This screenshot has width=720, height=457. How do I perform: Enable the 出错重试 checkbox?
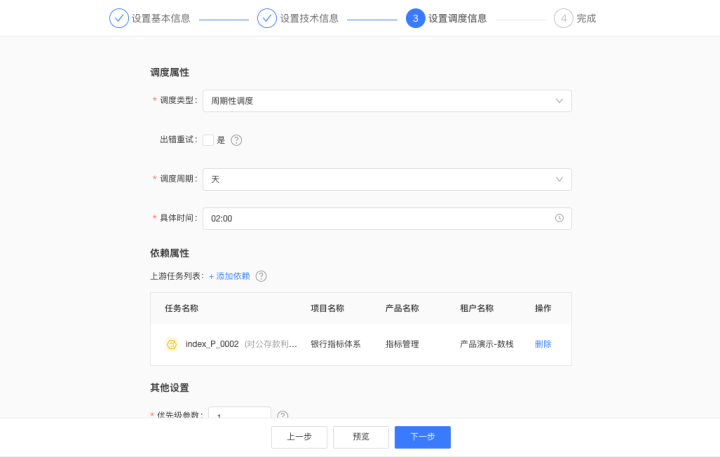coord(208,140)
